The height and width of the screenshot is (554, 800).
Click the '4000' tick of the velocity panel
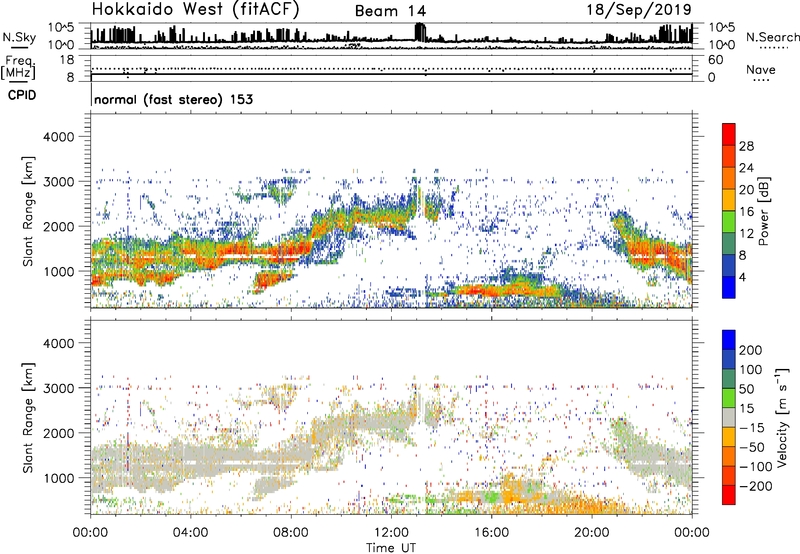coord(58,343)
